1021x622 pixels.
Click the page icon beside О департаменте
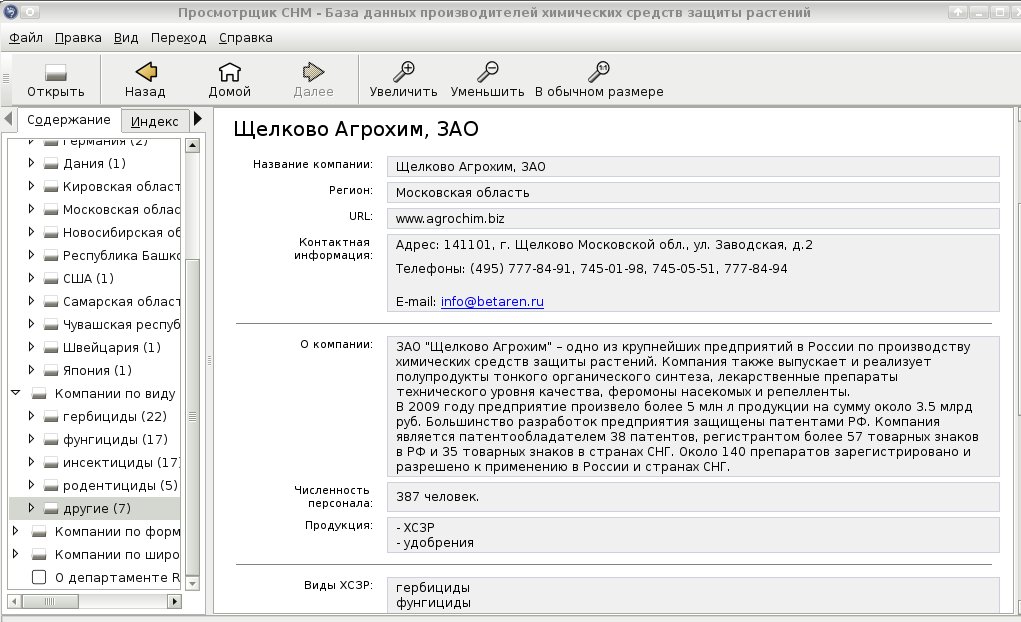click(39, 577)
